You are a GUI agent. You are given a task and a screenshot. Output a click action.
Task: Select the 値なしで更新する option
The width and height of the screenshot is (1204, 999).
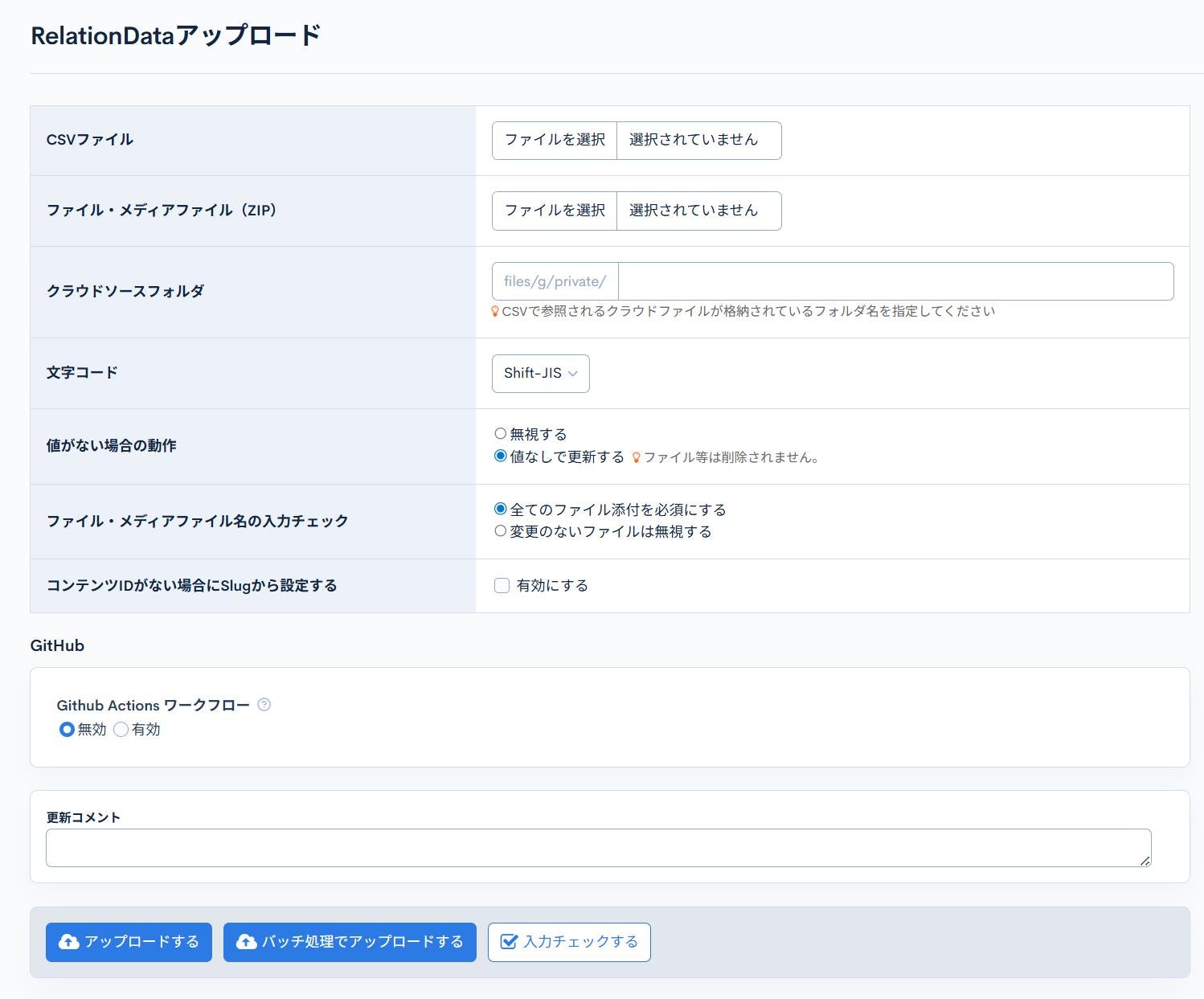pos(500,457)
